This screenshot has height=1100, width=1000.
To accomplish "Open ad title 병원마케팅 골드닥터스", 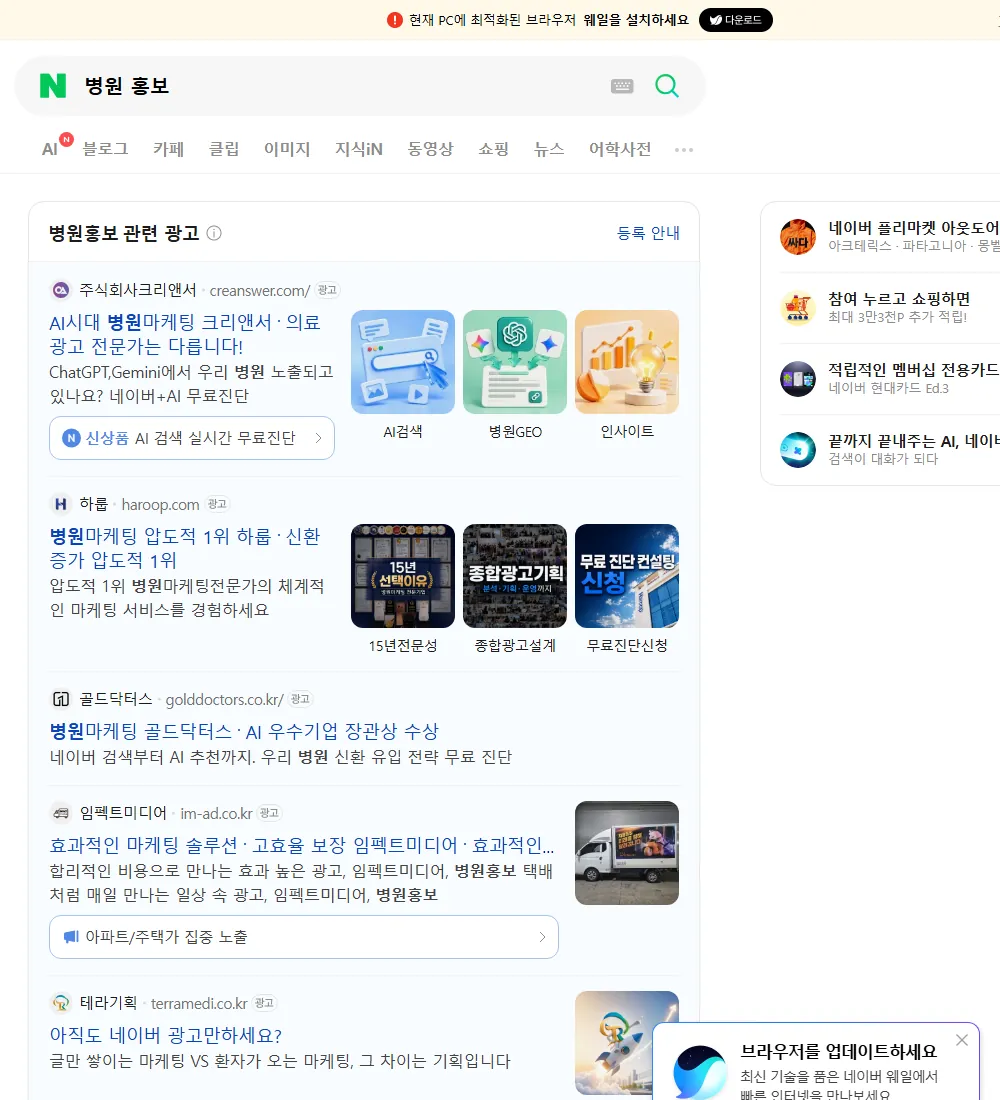I will (x=244, y=731).
